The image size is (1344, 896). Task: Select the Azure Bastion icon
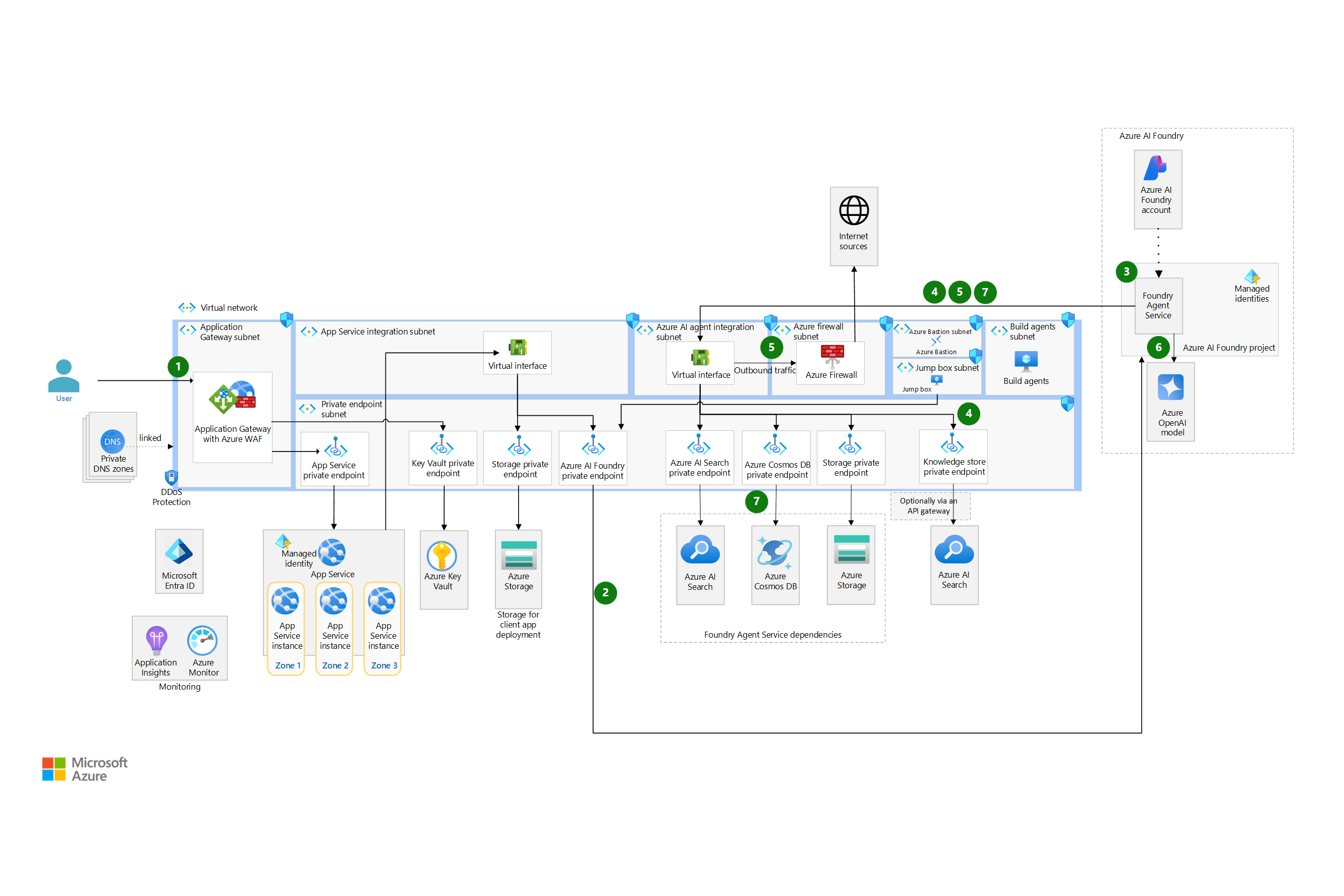[936, 341]
